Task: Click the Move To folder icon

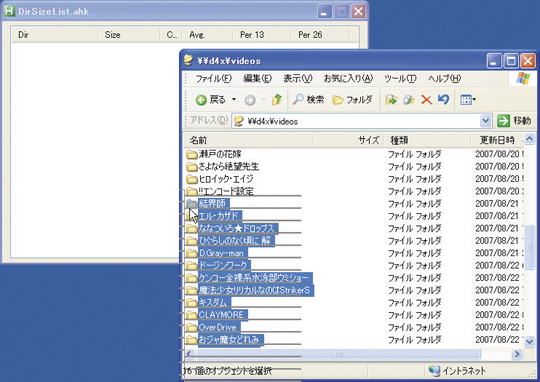Action: click(x=391, y=100)
